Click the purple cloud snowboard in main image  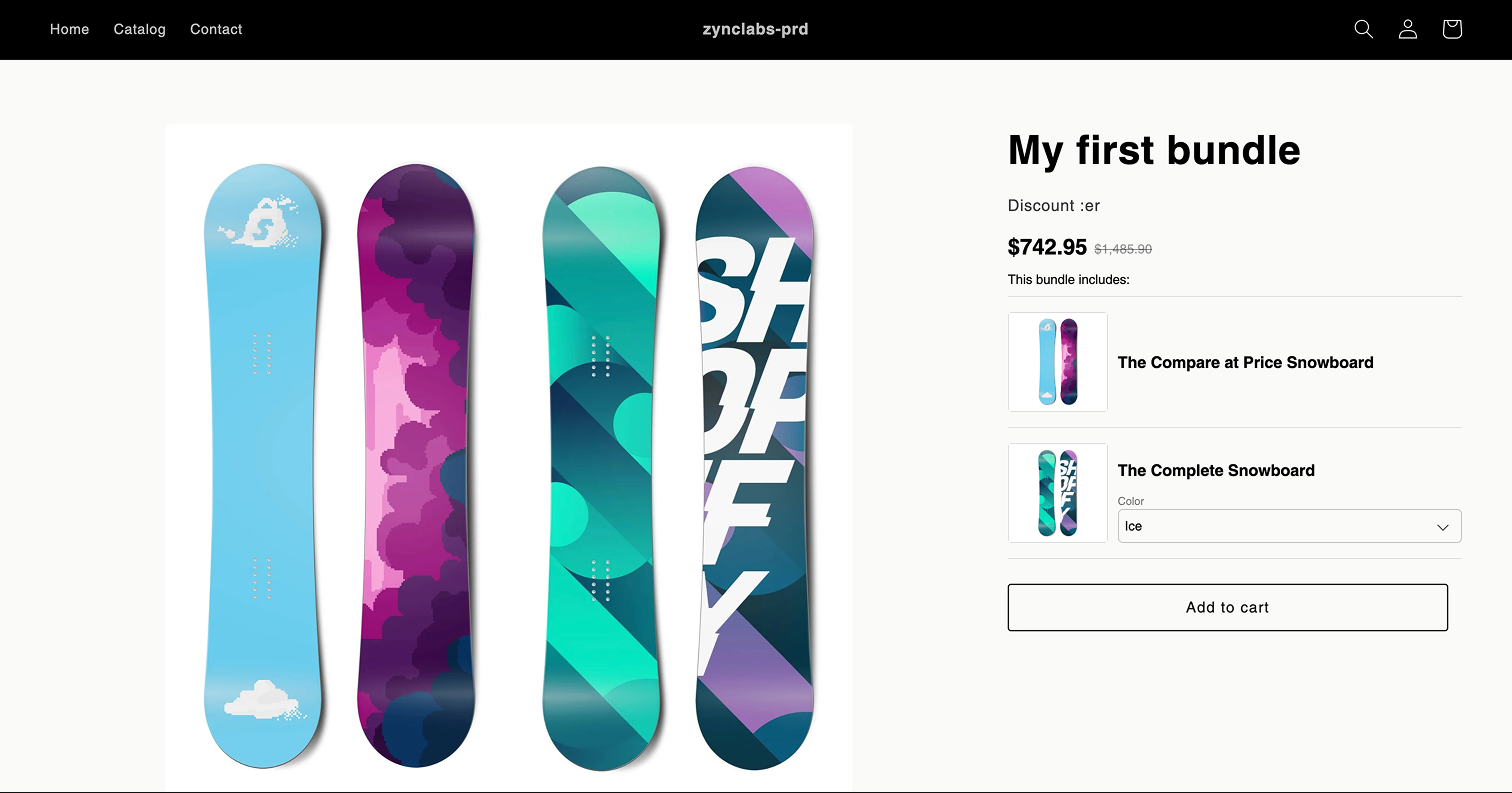point(415,465)
